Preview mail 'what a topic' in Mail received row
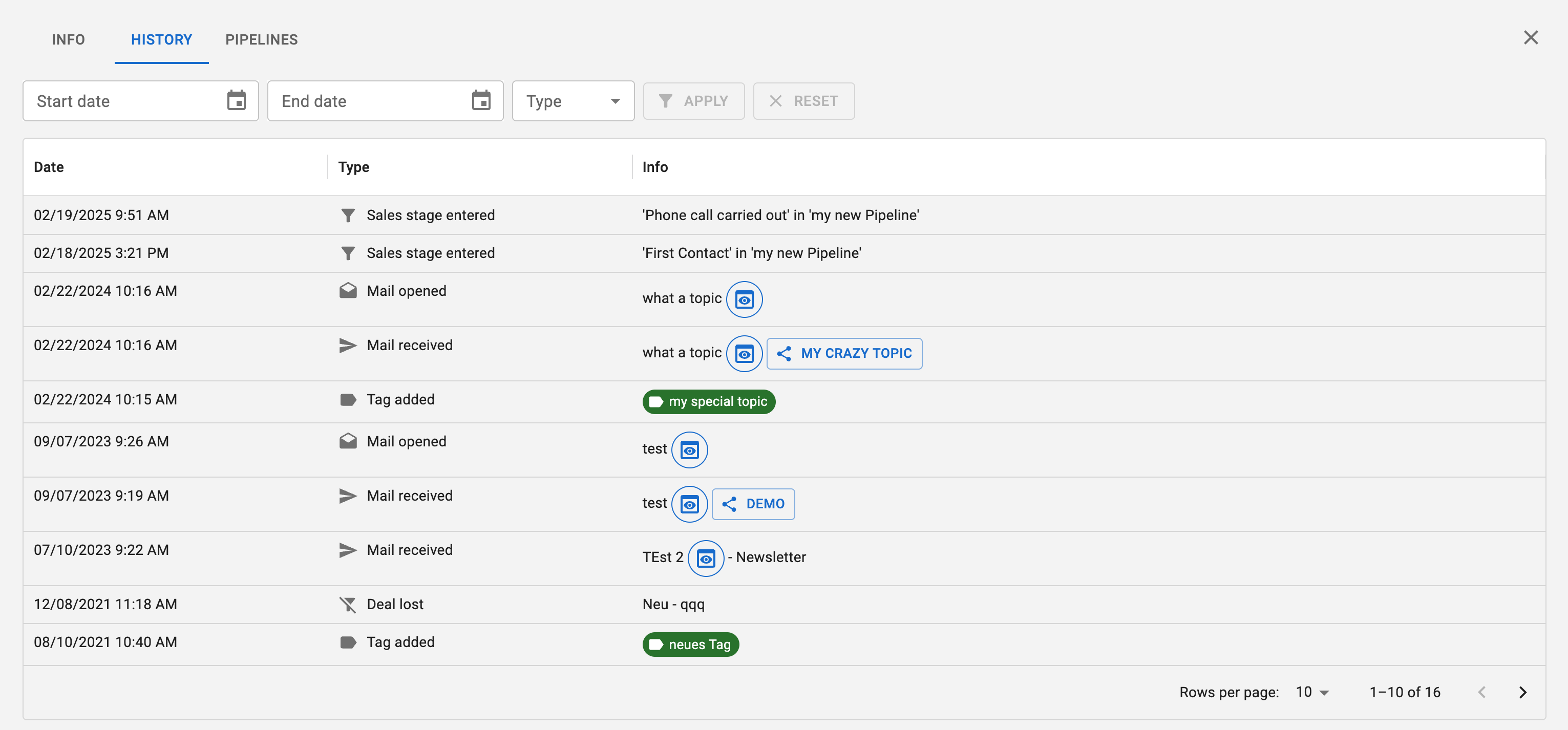The image size is (1568, 730). pyautogui.click(x=744, y=353)
